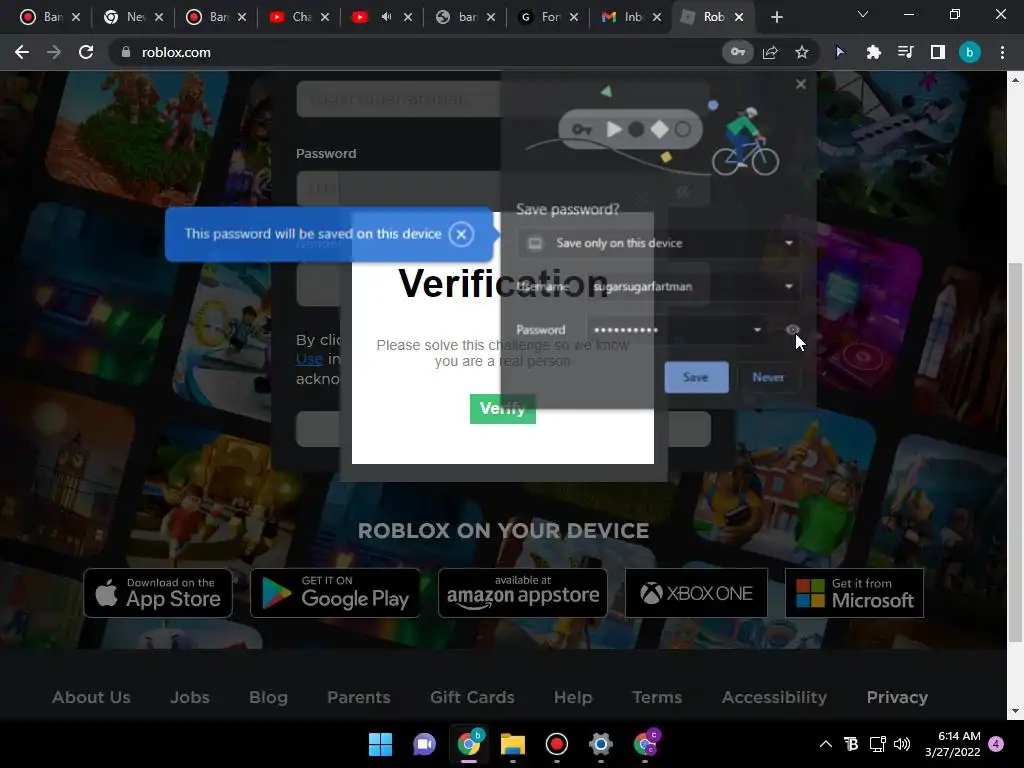1024x768 pixels.
Task: Open the volume speaker tray icon
Action: pyautogui.click(x=902, y=744)
